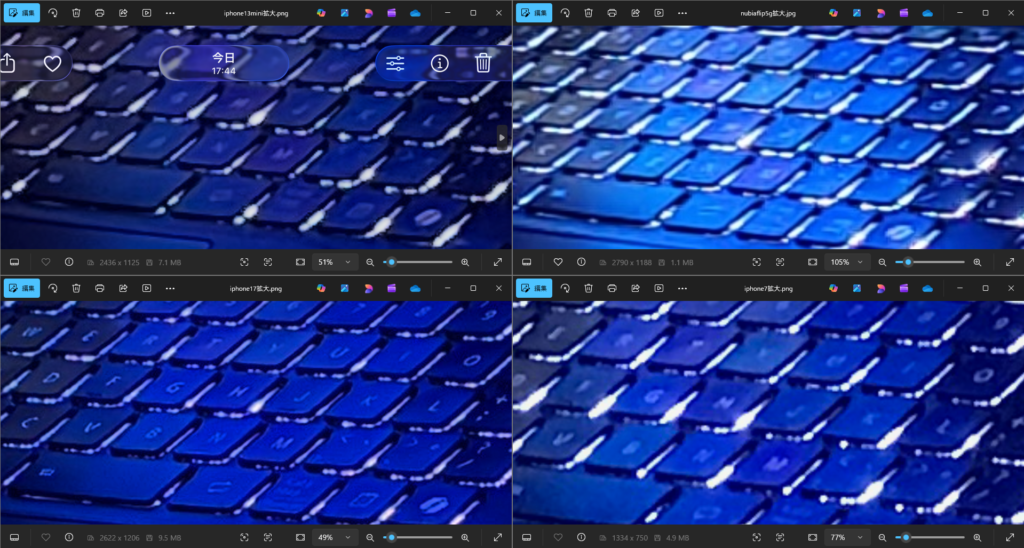Rotate the iphone13mini image
Viewport: 1024px width, 548px height.
52,13
